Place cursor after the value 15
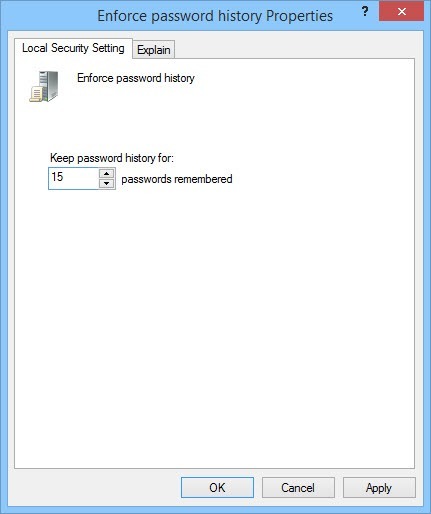Image resolution: width=431 pixels, height=514 pixels. [x=64, y=177]
